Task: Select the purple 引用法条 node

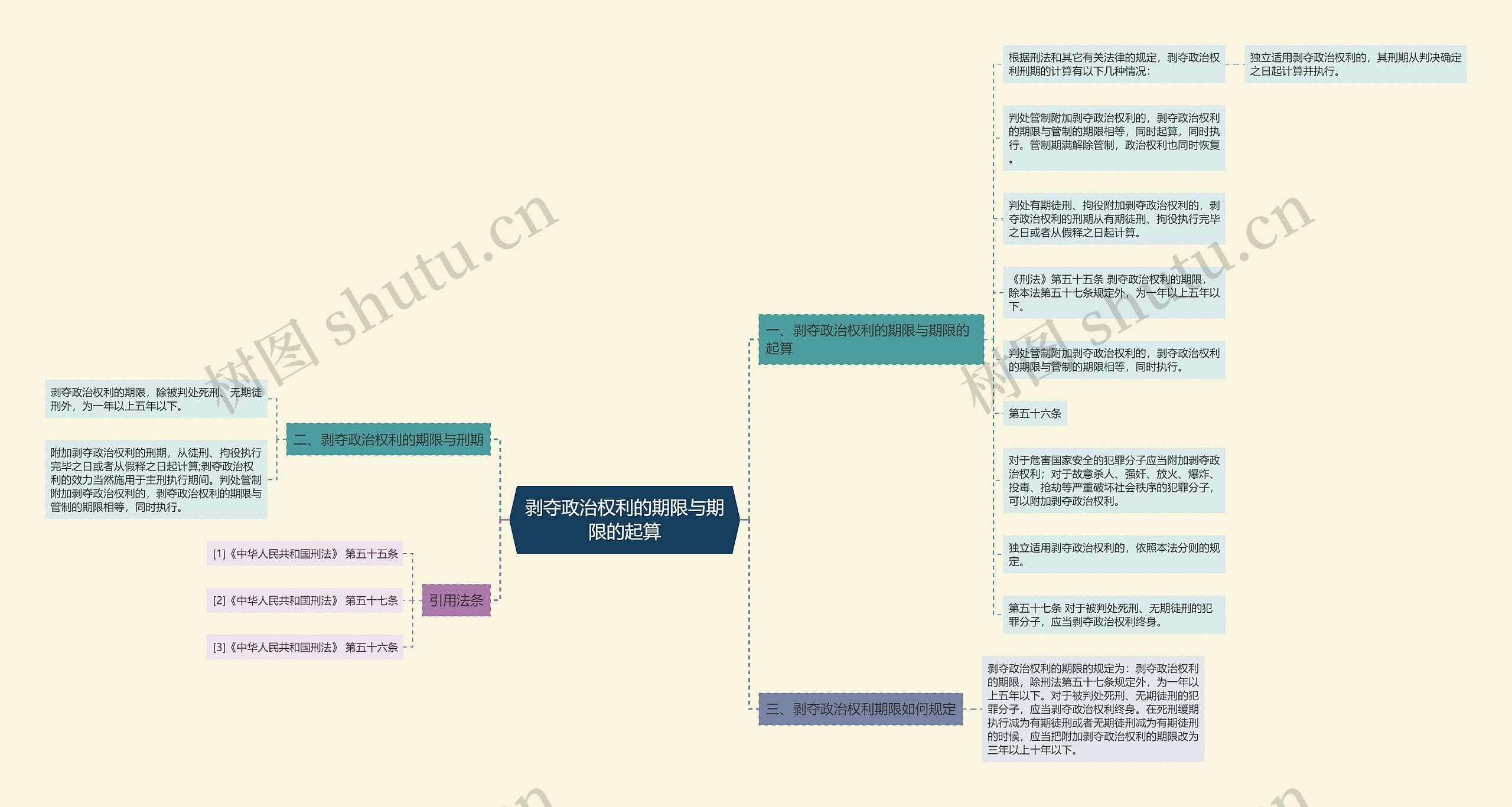Action: click(x=456, y=600)
